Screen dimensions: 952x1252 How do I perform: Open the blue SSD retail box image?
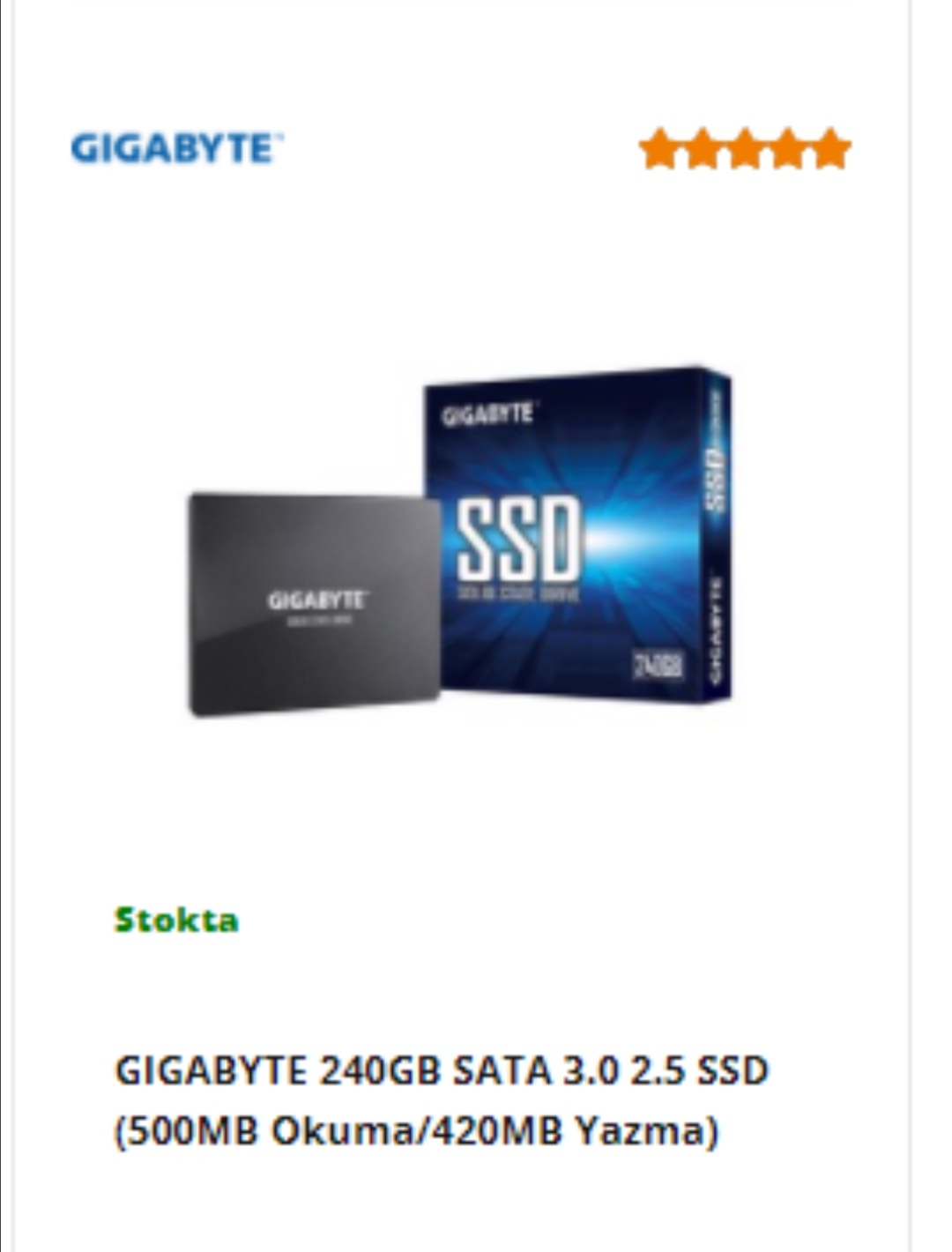[x=577, y=535]
